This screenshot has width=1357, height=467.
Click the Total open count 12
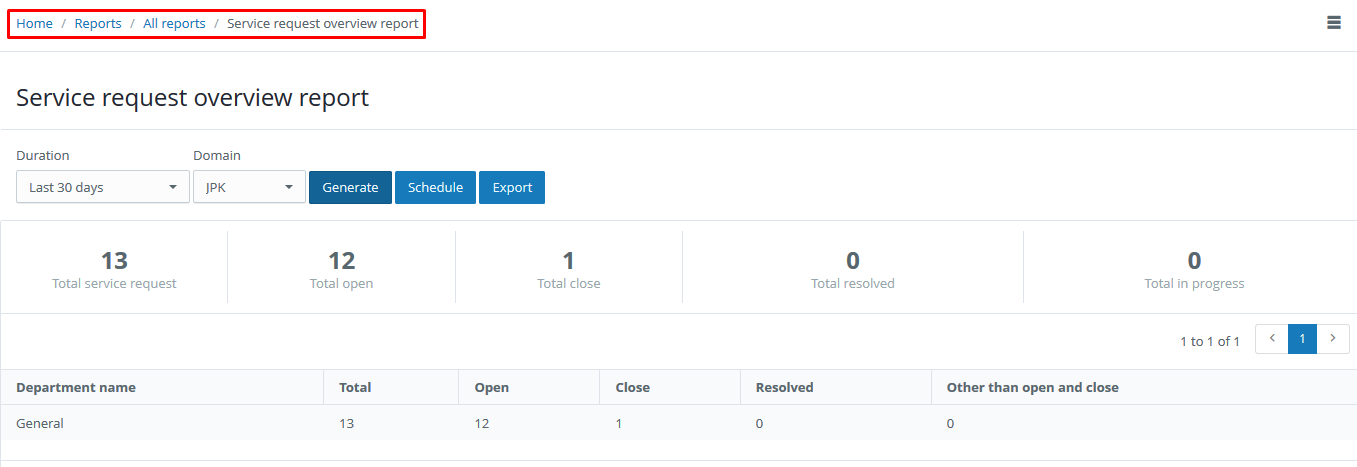342,261
